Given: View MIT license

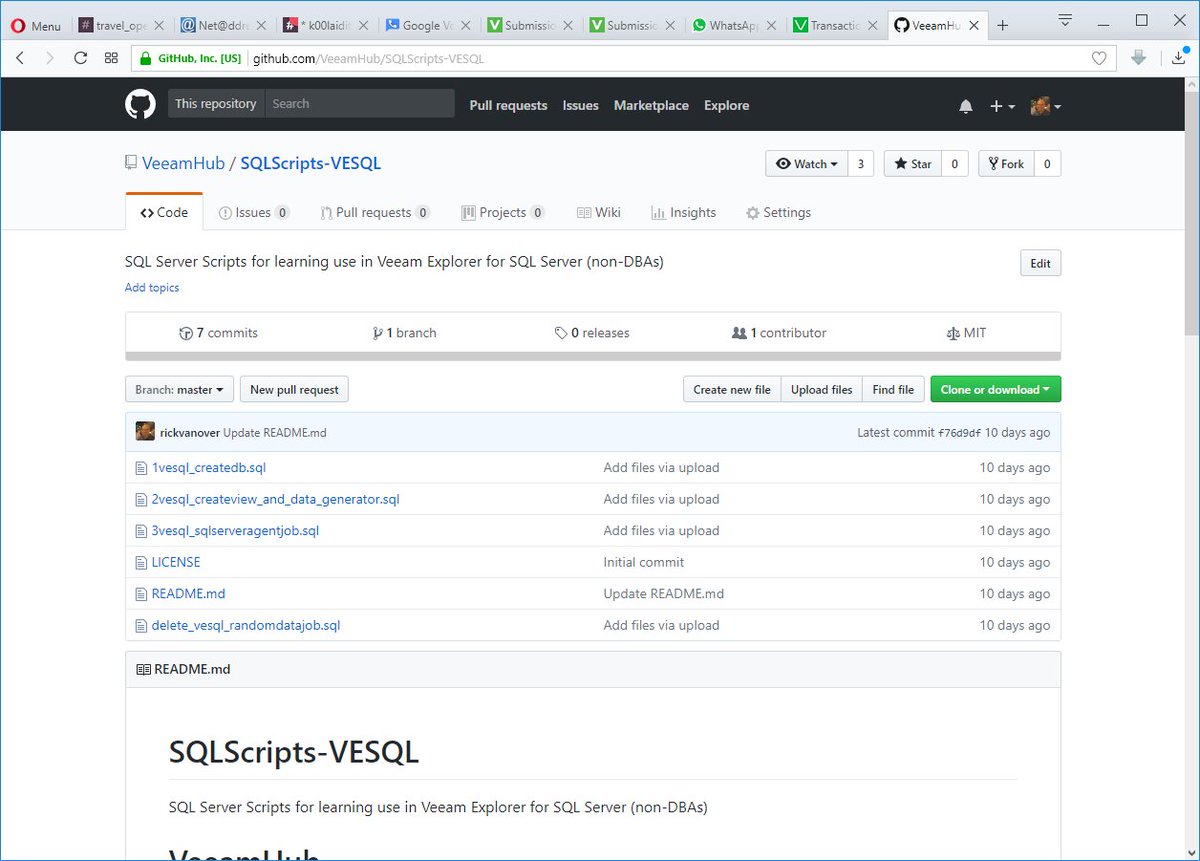Looking at the screenshot, I should click(x=966, y=333).
